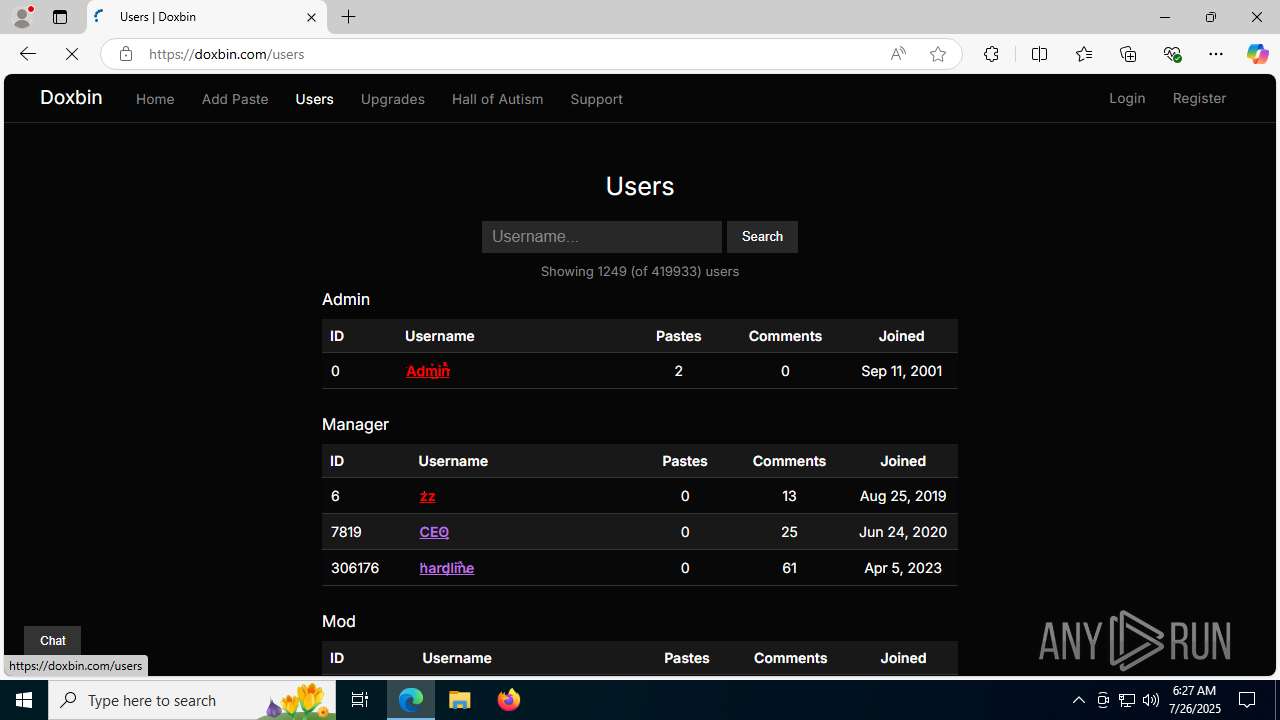Image resolution: width=1280 pixels, height=720 pixels.
Task: Open the browser profile icon
Action: click(22, 17)
